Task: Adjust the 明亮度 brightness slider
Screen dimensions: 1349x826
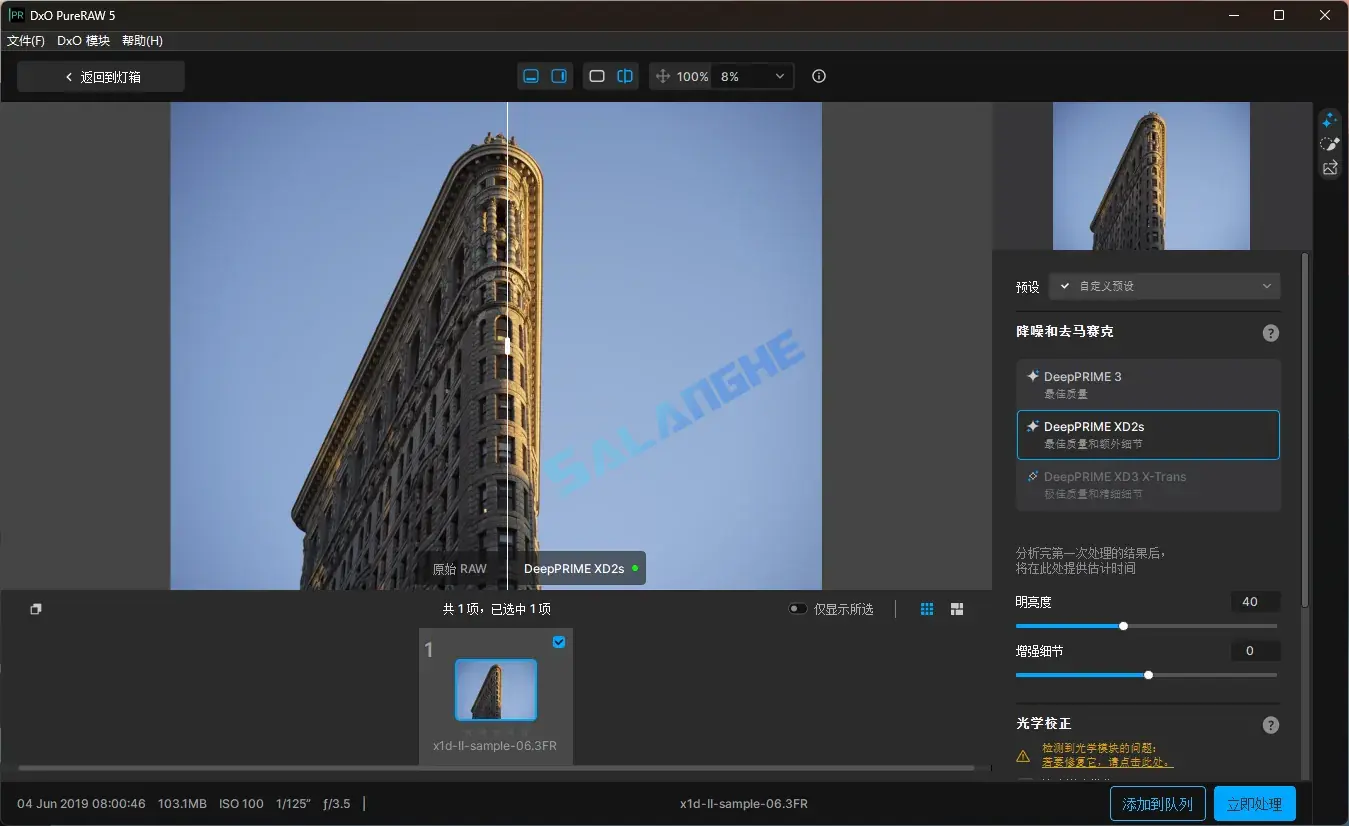Action: tap(1123, 625)
